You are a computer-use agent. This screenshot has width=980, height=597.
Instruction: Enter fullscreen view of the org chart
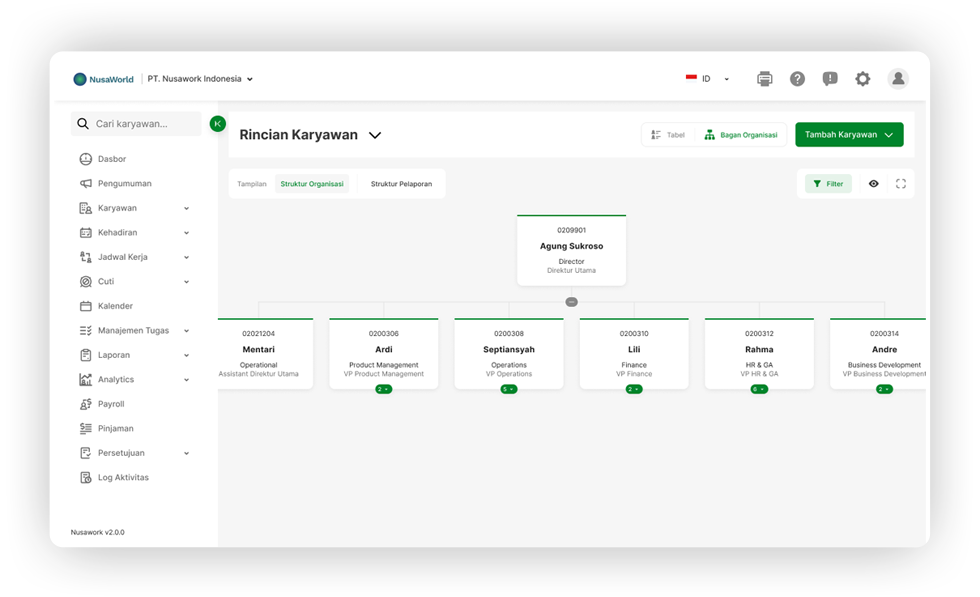[x=901, y=184]
